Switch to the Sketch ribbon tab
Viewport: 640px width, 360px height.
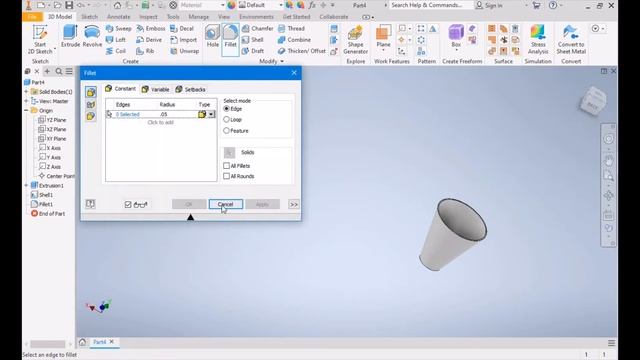(89, 17)
